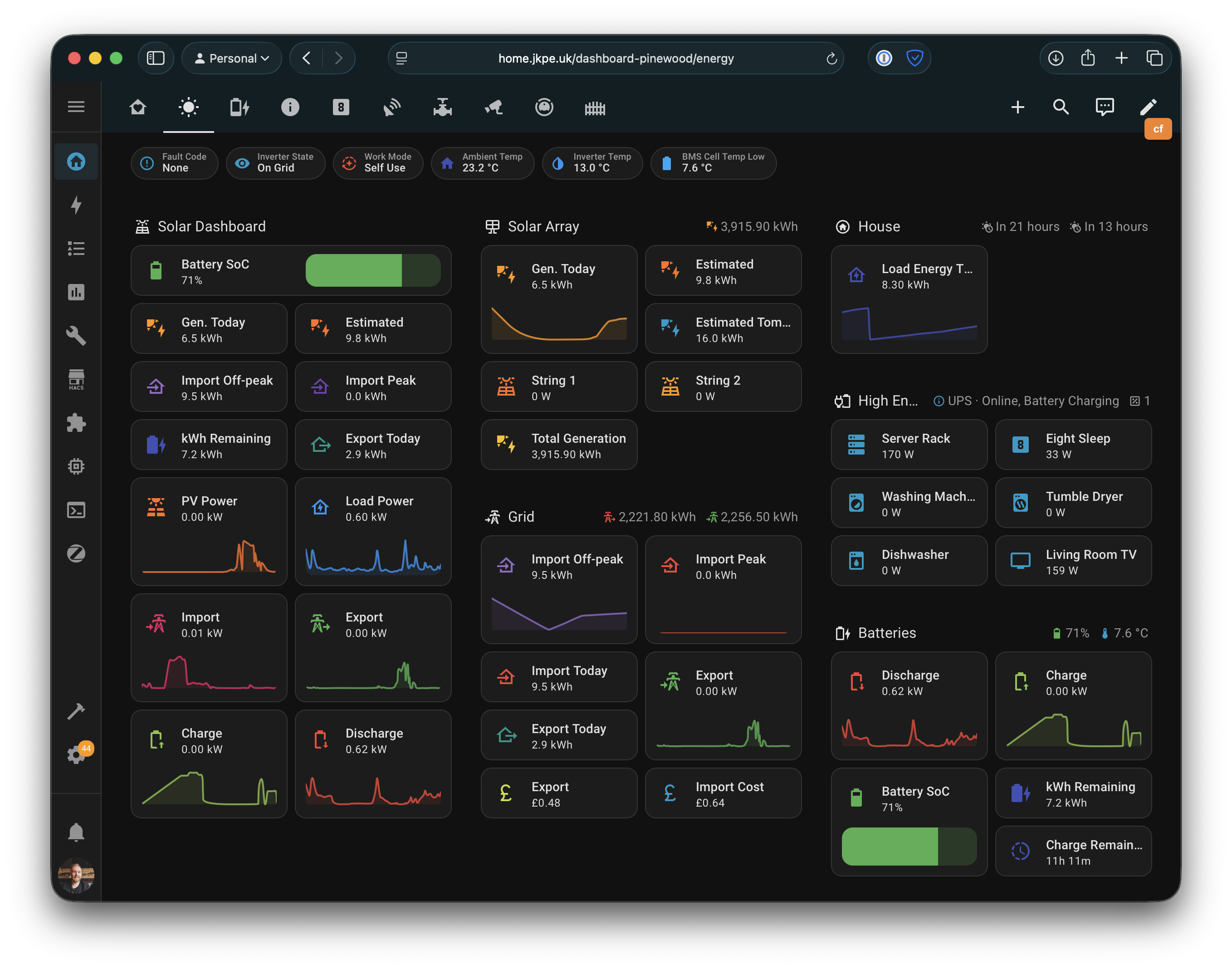Viewport: 1232px width, 969px height.
Task: Click the user profile avatar in the sidebar
Action: click(x=77, y=876)
